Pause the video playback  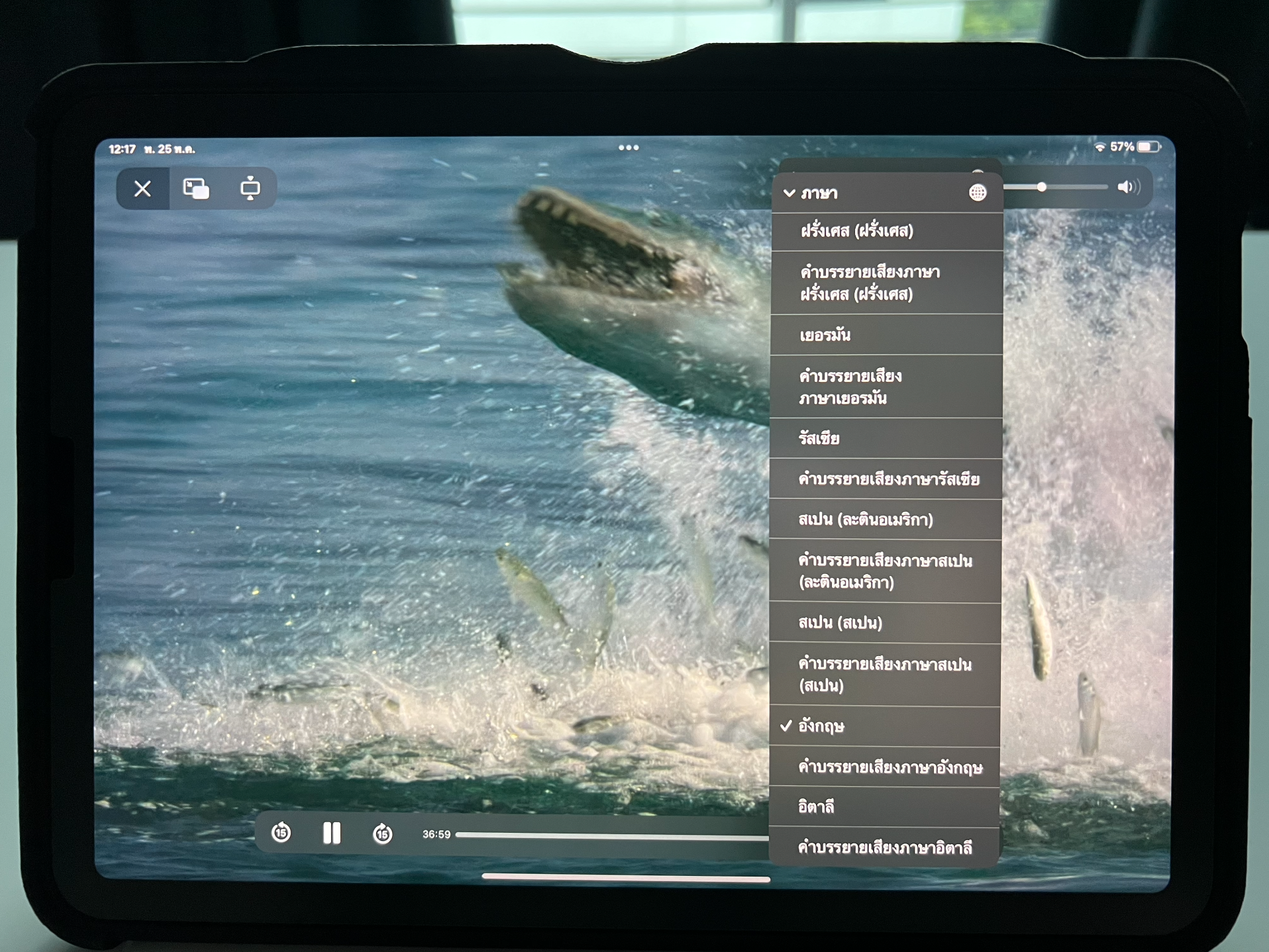[x=332, y=833]
